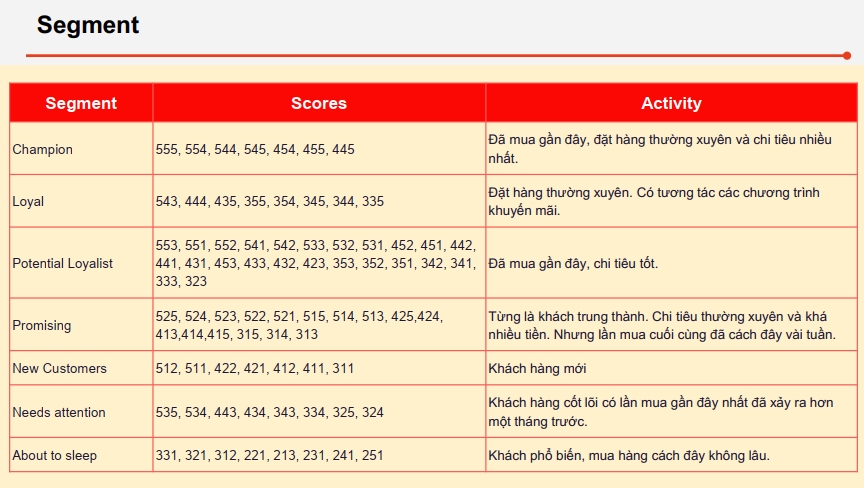The height and width of the screenshot is (488, 864).
Task: Select the "Scores" column header
Action: point(319,103)
